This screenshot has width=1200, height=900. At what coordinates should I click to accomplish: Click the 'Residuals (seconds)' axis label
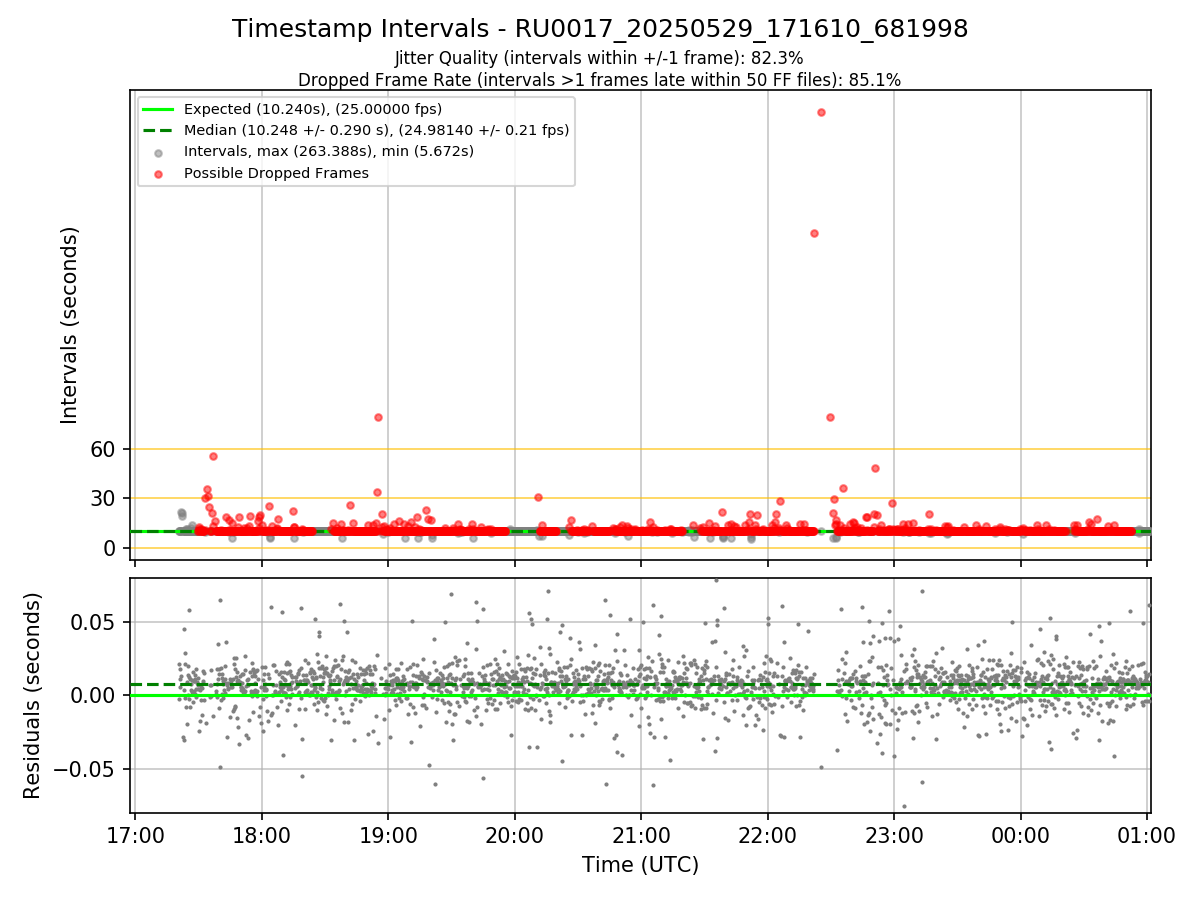(32, 695)
